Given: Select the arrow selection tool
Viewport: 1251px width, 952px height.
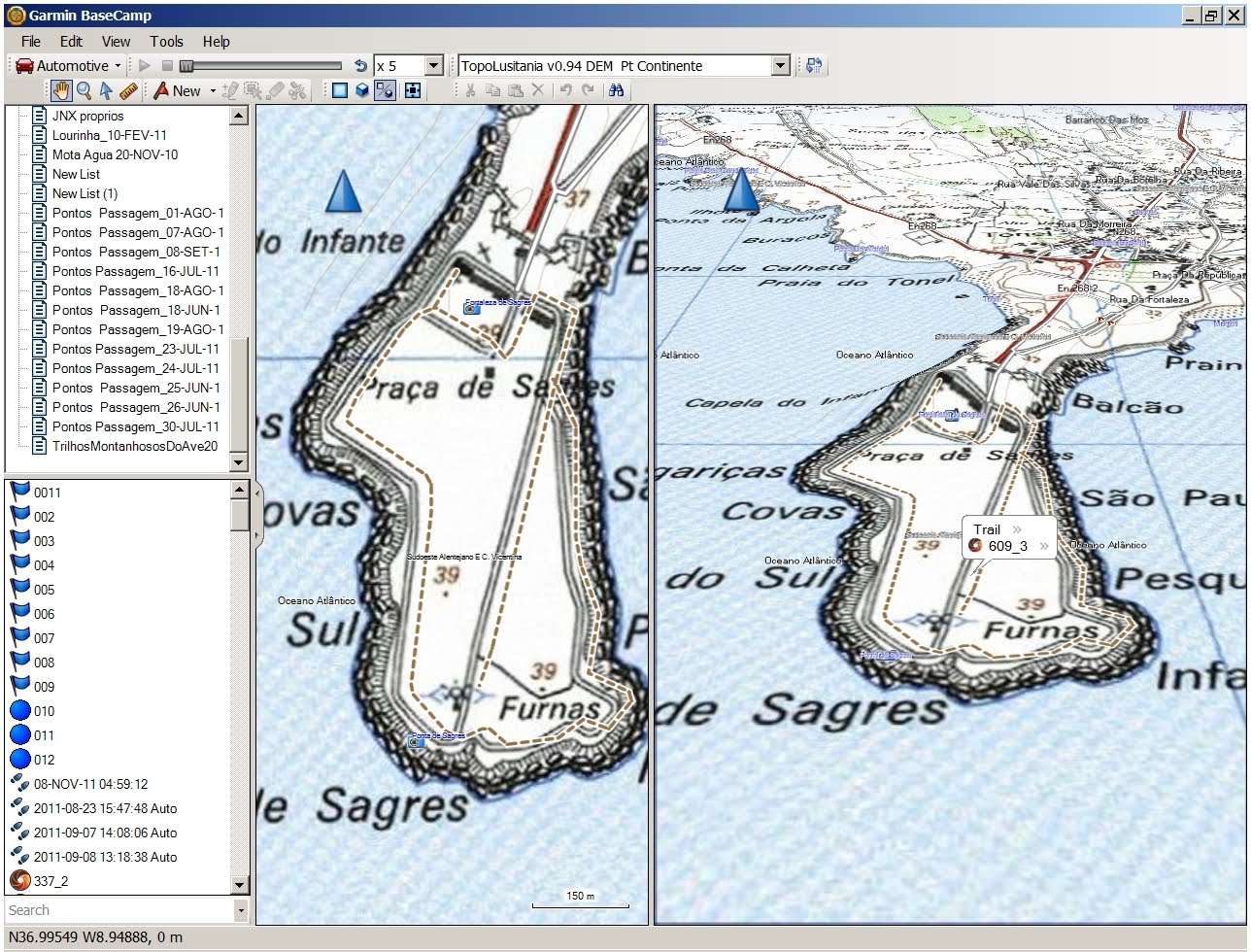Looking at the screenshot, I should 107,90.
